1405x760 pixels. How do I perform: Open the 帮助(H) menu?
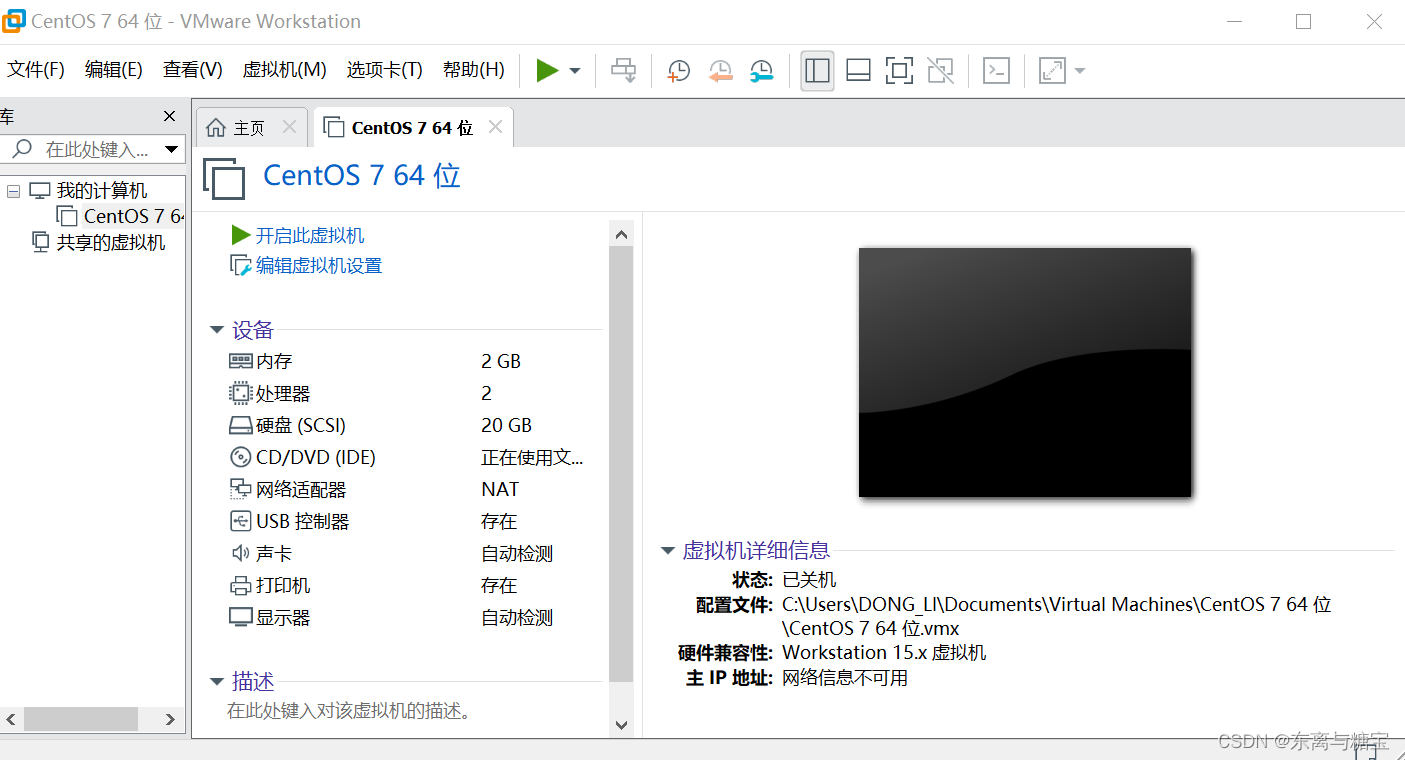(x=474, y=70)
